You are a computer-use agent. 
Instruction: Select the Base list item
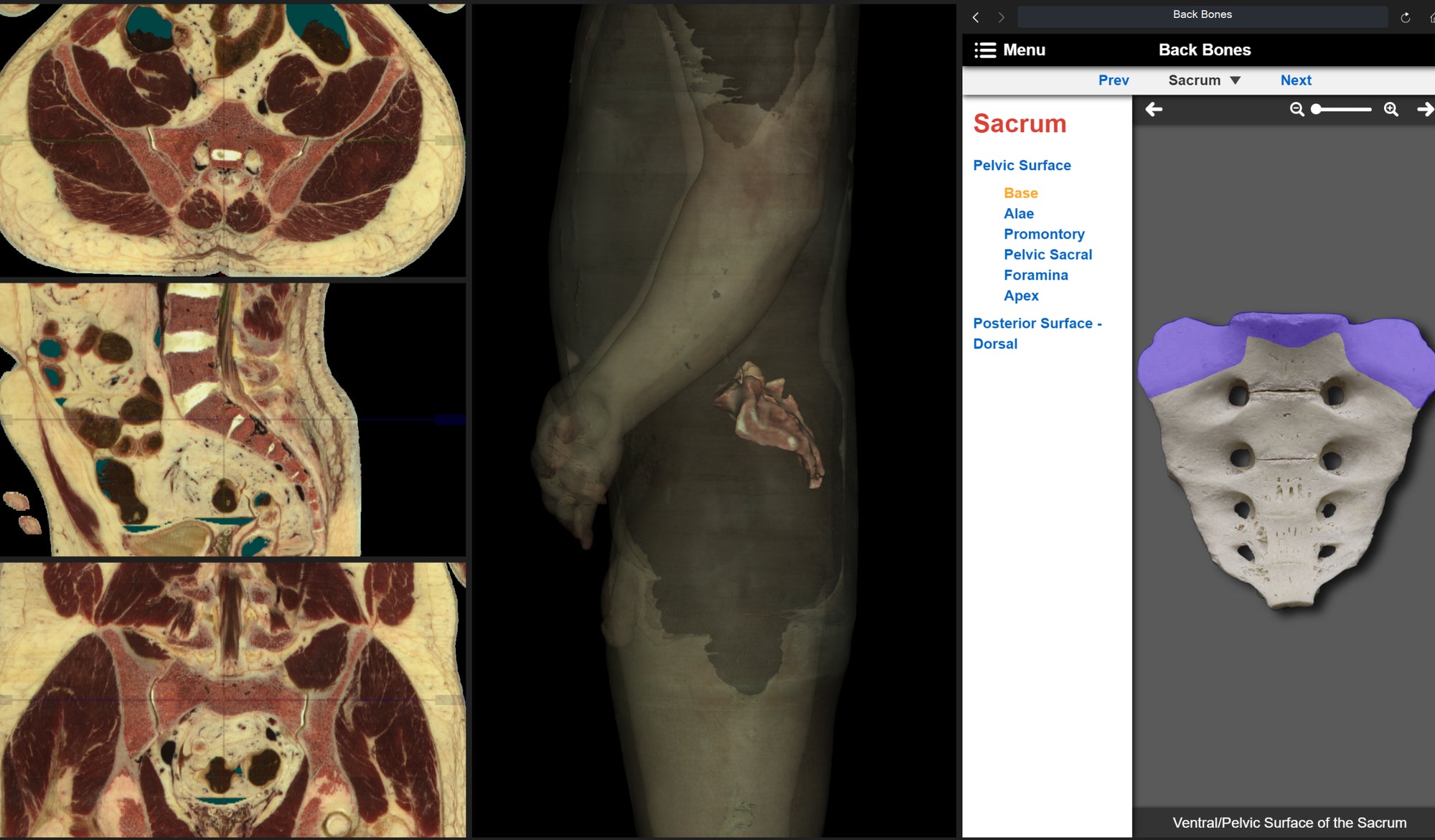tap(1020, 193)
